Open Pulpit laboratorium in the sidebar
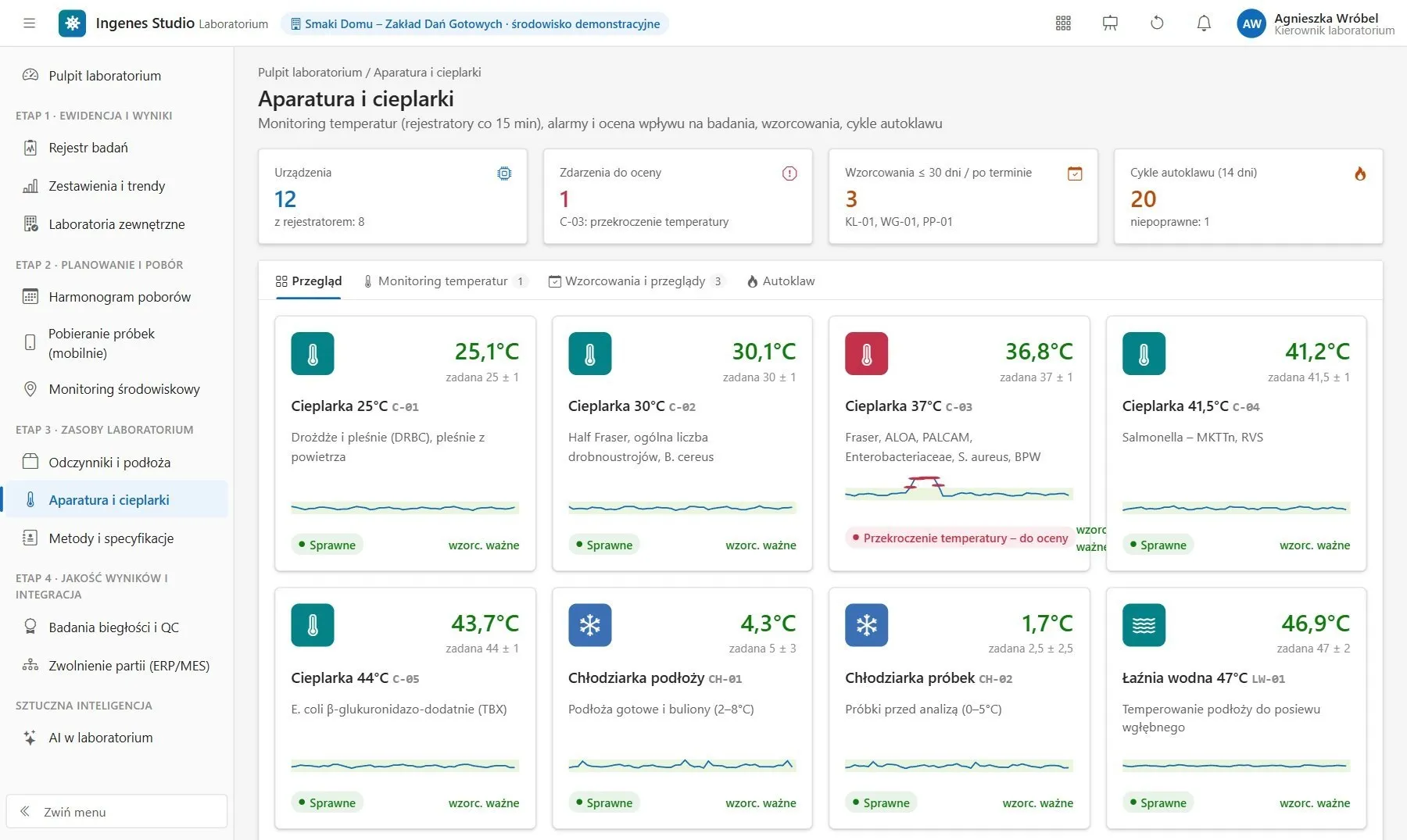This screenshot has width=1407, height=840. point(116,76)
